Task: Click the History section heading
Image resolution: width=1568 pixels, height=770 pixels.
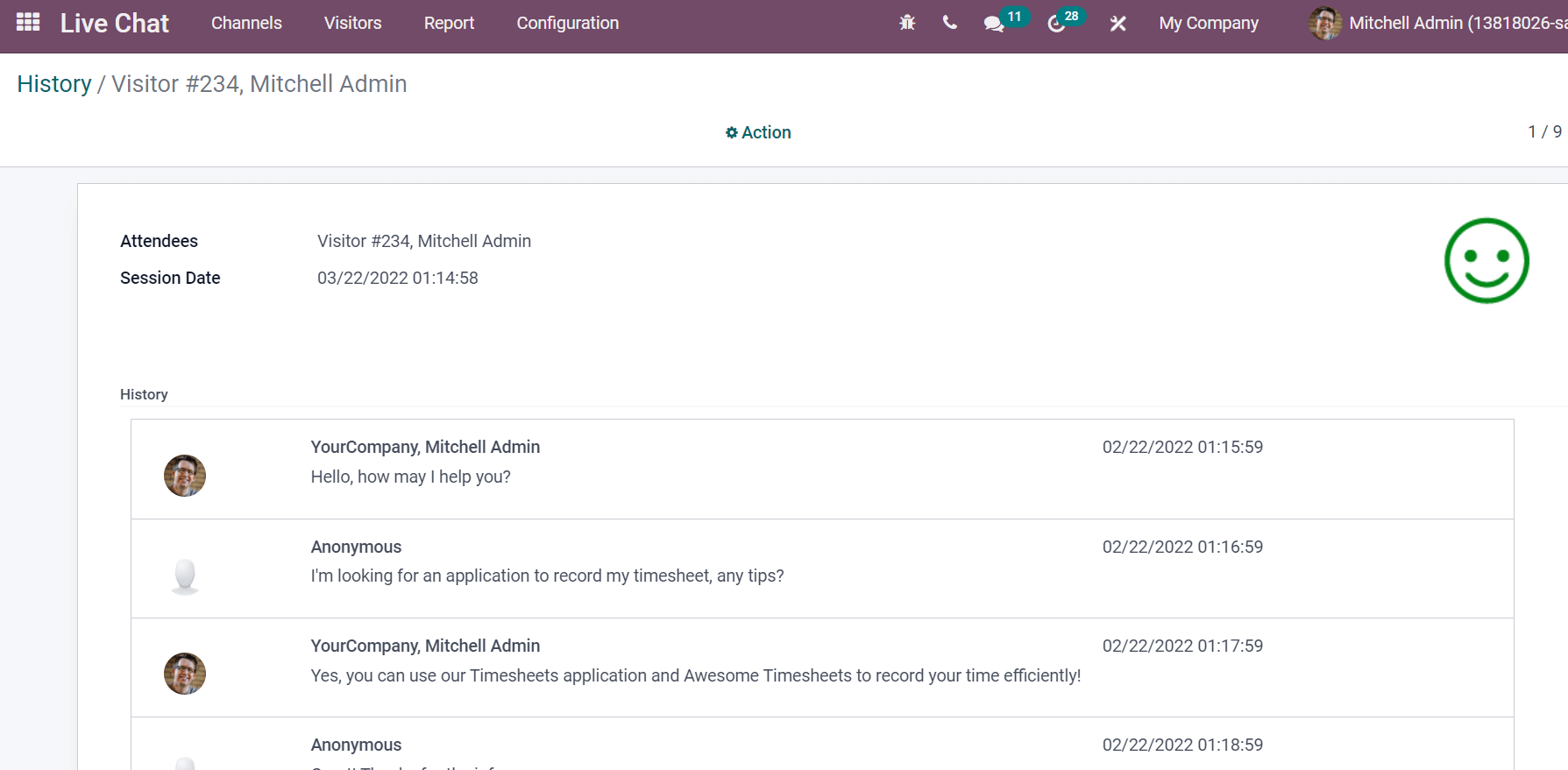Action: (x=144, y=394)
